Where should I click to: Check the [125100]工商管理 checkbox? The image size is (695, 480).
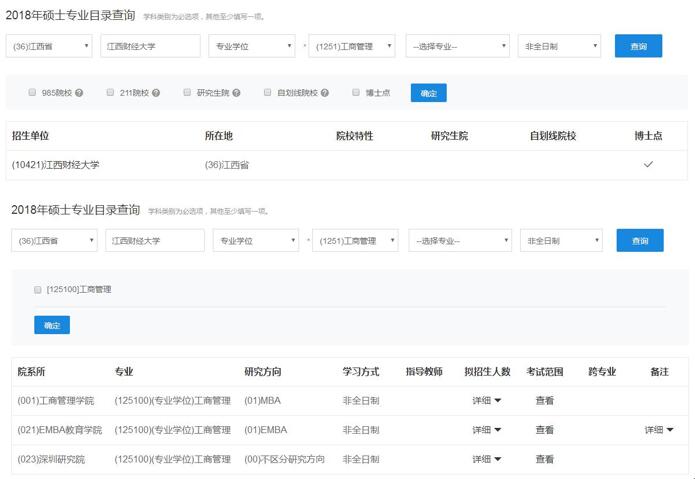(38, 289)
